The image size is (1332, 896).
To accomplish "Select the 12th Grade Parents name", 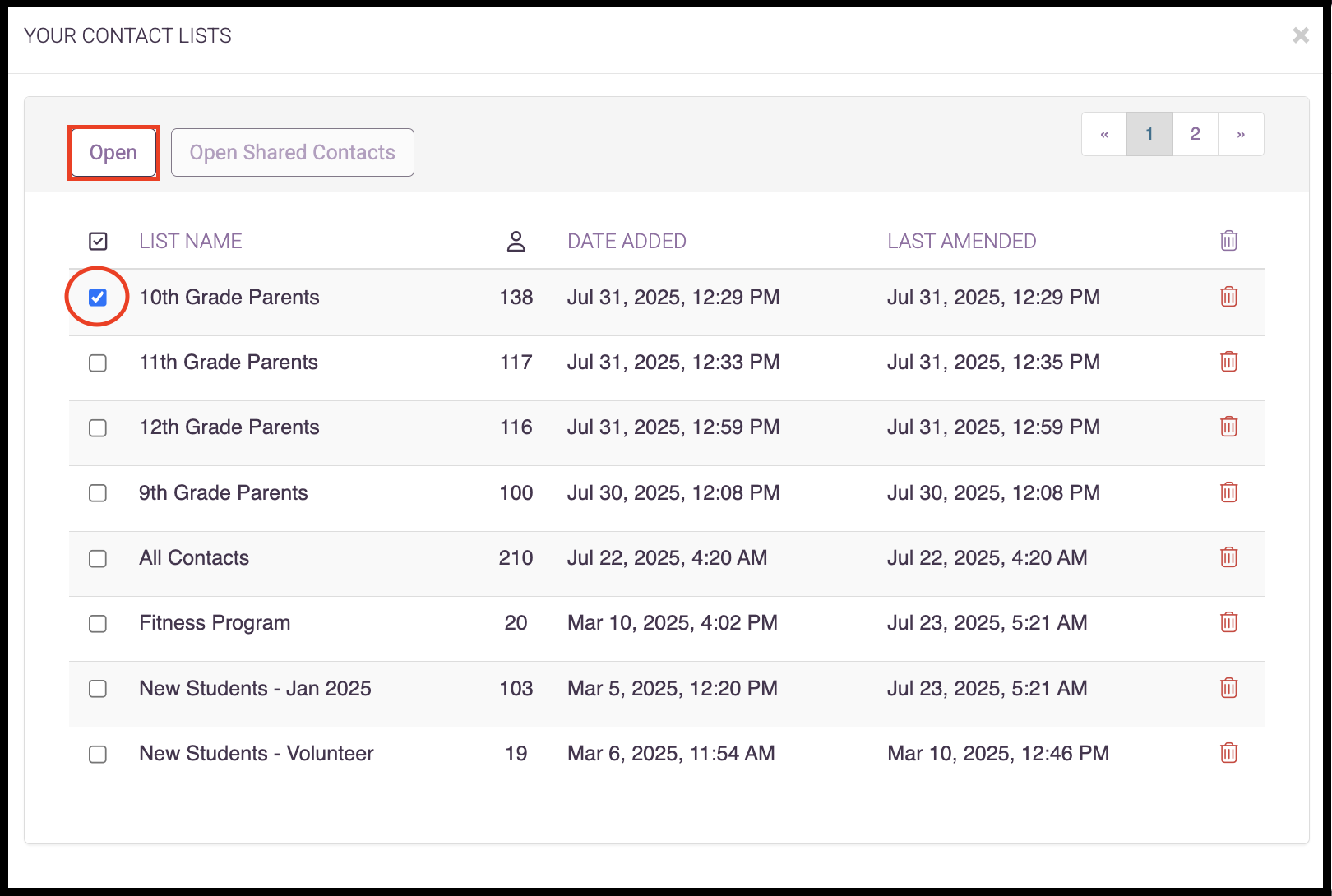I will pyautogui.click(x=229, y=427).
